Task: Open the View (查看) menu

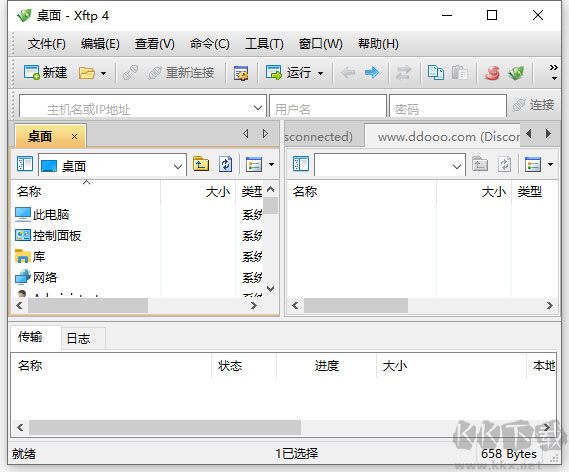Action: [155, 44]
